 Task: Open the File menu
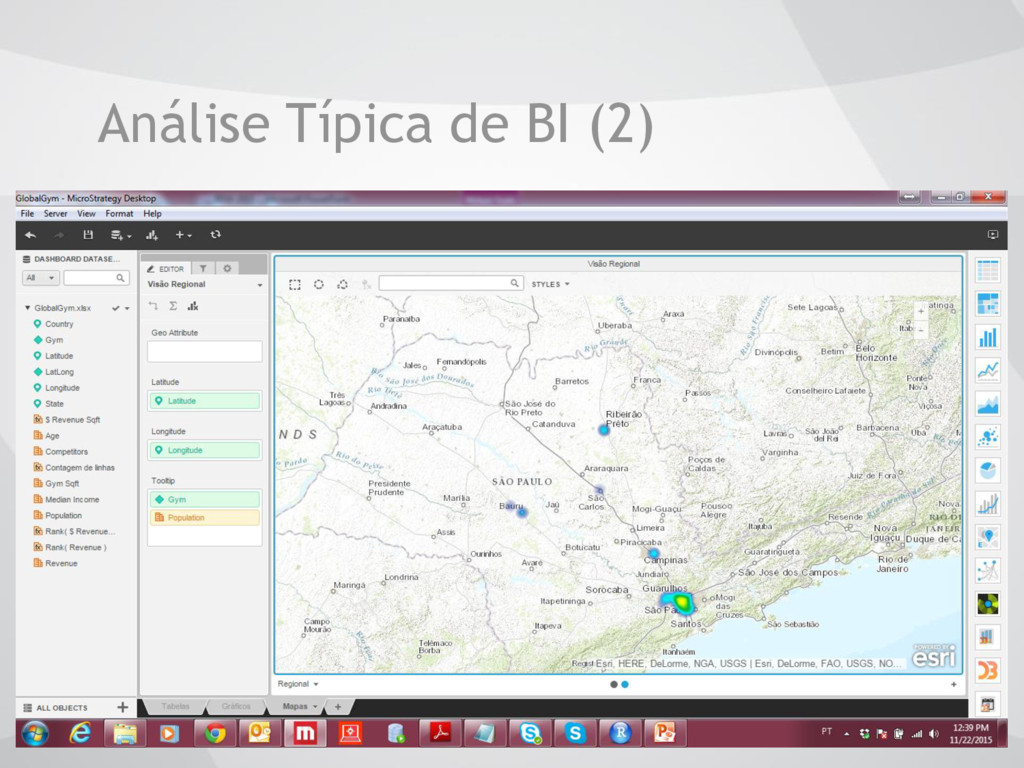point(27,214)
